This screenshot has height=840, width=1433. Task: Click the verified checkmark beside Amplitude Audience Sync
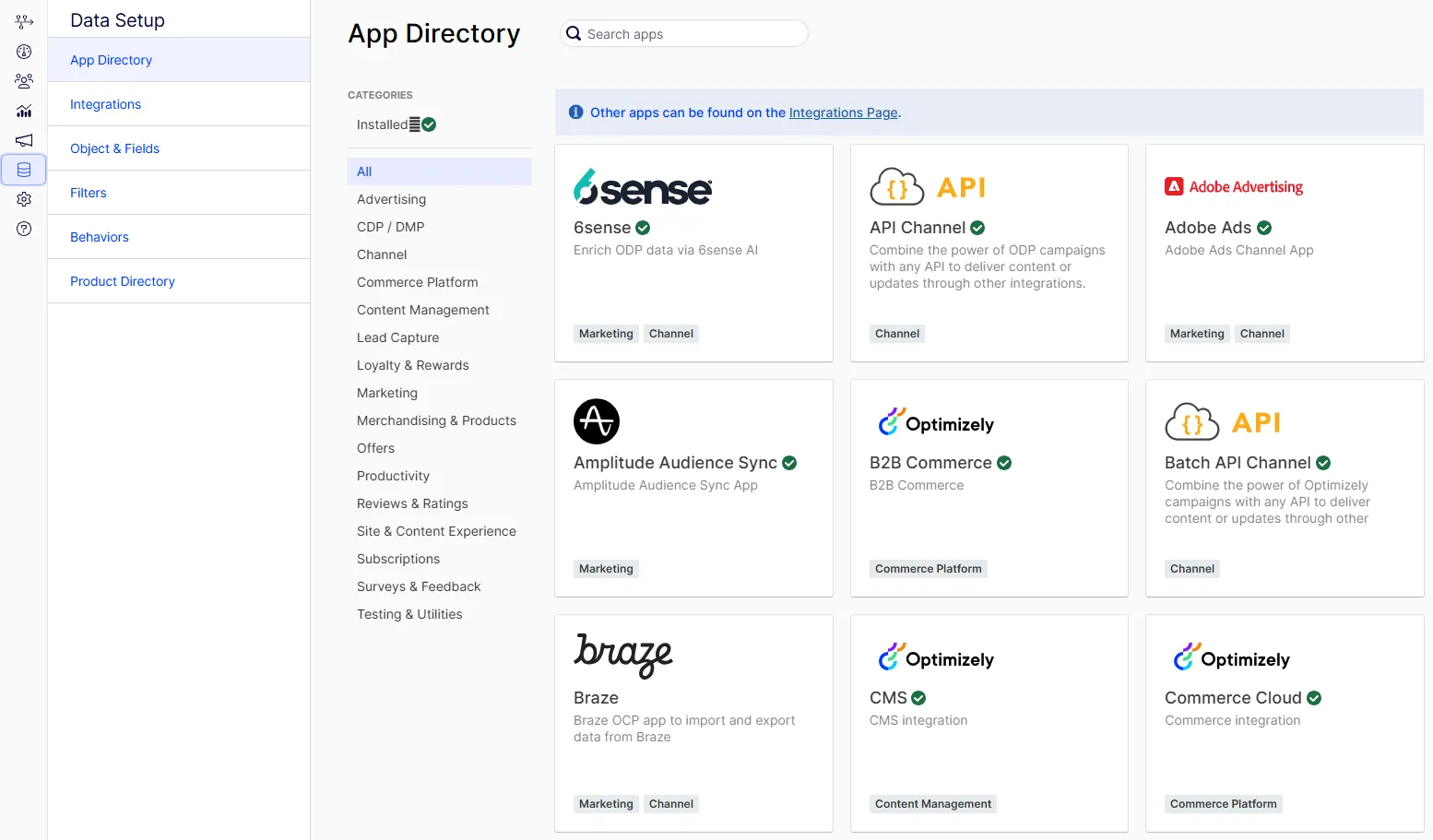[789, 463]
